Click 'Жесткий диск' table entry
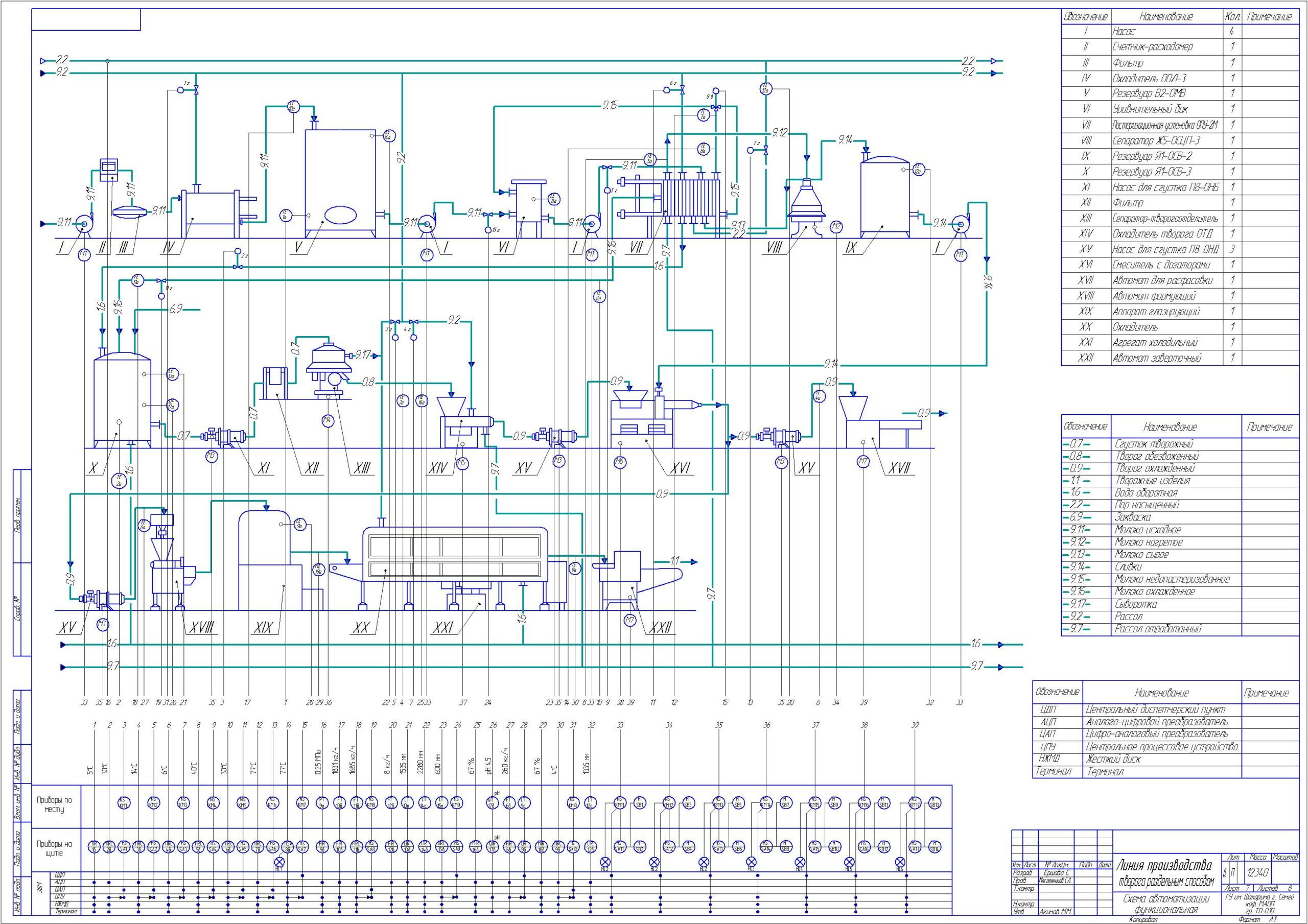Viewport: 1308px width, 924px height. pyautogui.click(x=1114, y=760)
